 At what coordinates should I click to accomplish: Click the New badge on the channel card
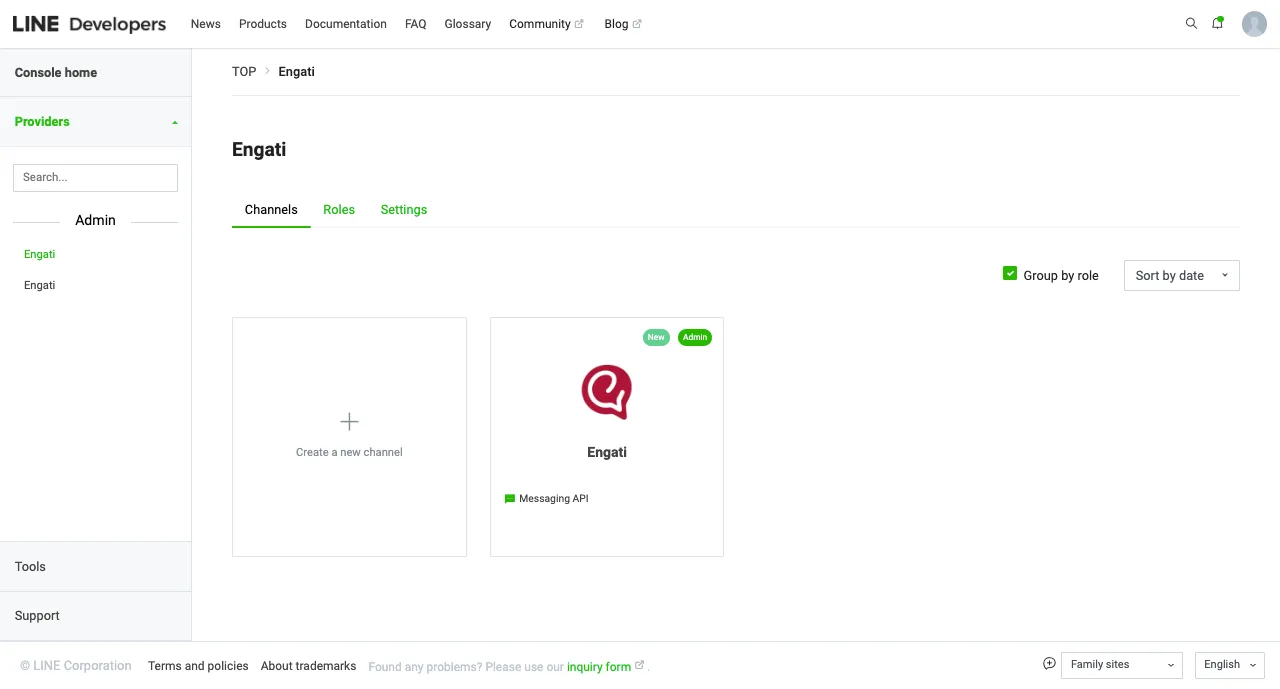coord(656,337)
